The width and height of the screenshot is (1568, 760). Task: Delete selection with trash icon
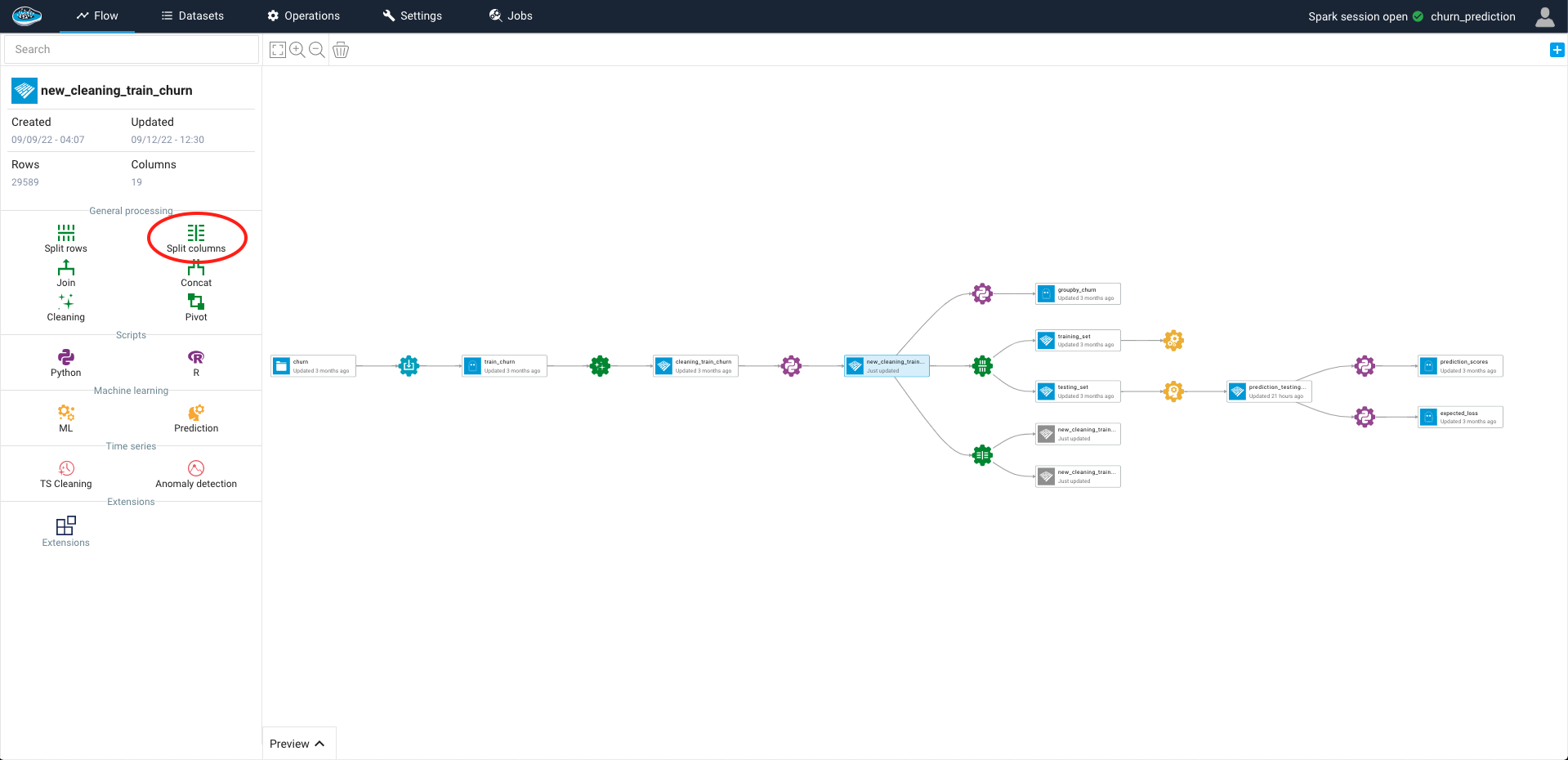point(341,50)
